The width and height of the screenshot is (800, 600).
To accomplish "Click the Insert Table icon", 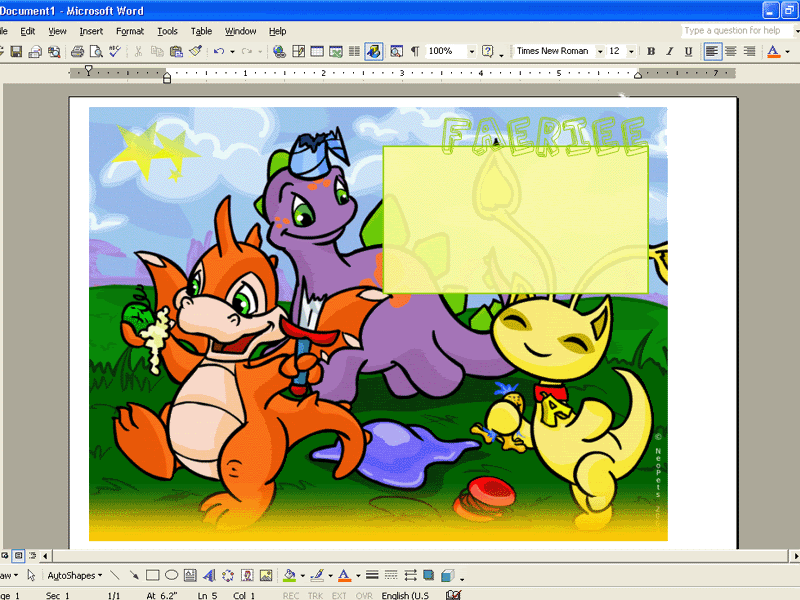I will (317, 51).
